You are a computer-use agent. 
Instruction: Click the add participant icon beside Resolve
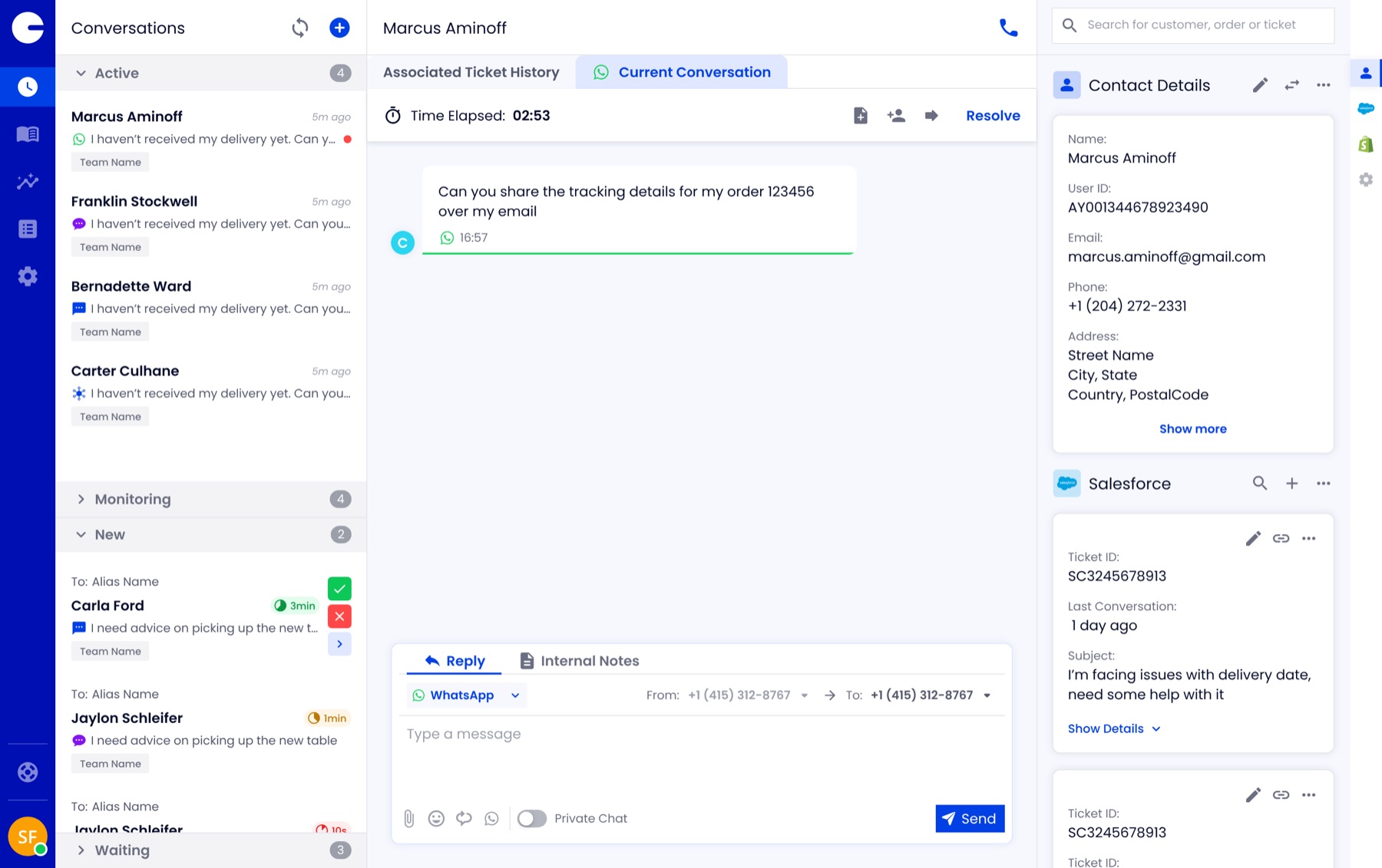tap(896, 116)
